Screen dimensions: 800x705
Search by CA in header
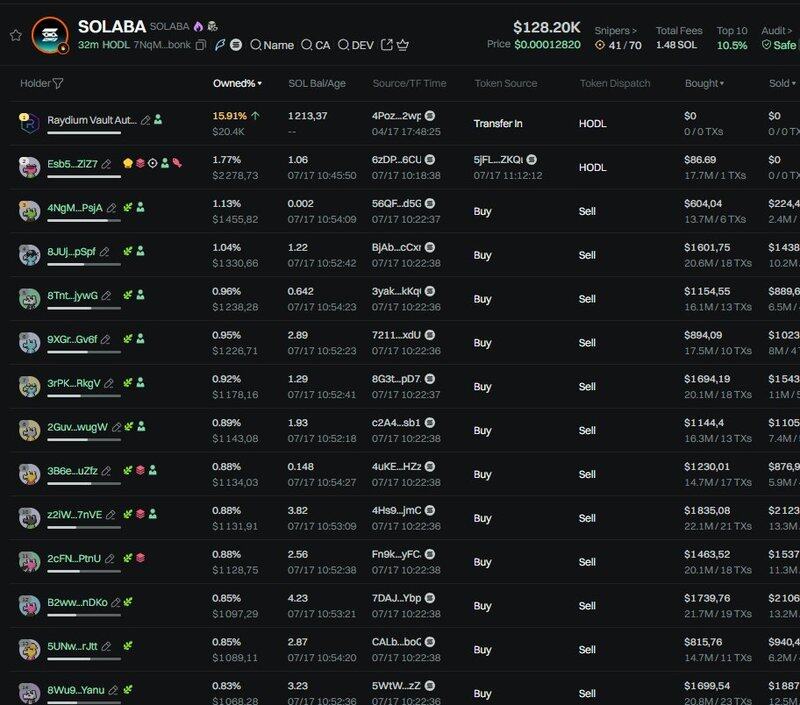316,45
